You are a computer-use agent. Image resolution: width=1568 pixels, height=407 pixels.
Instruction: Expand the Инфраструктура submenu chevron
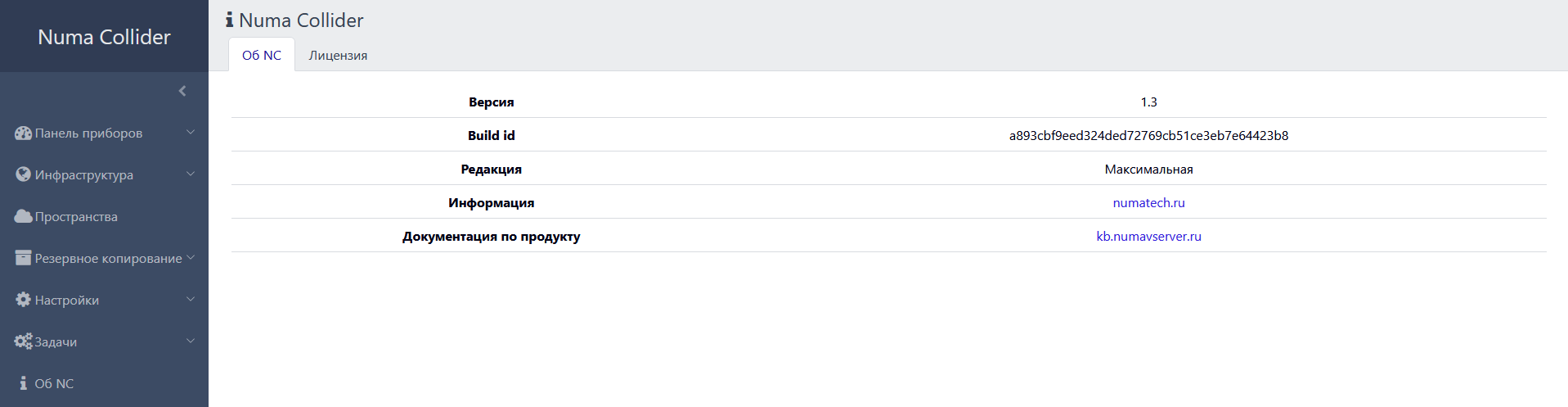point(191,174)
